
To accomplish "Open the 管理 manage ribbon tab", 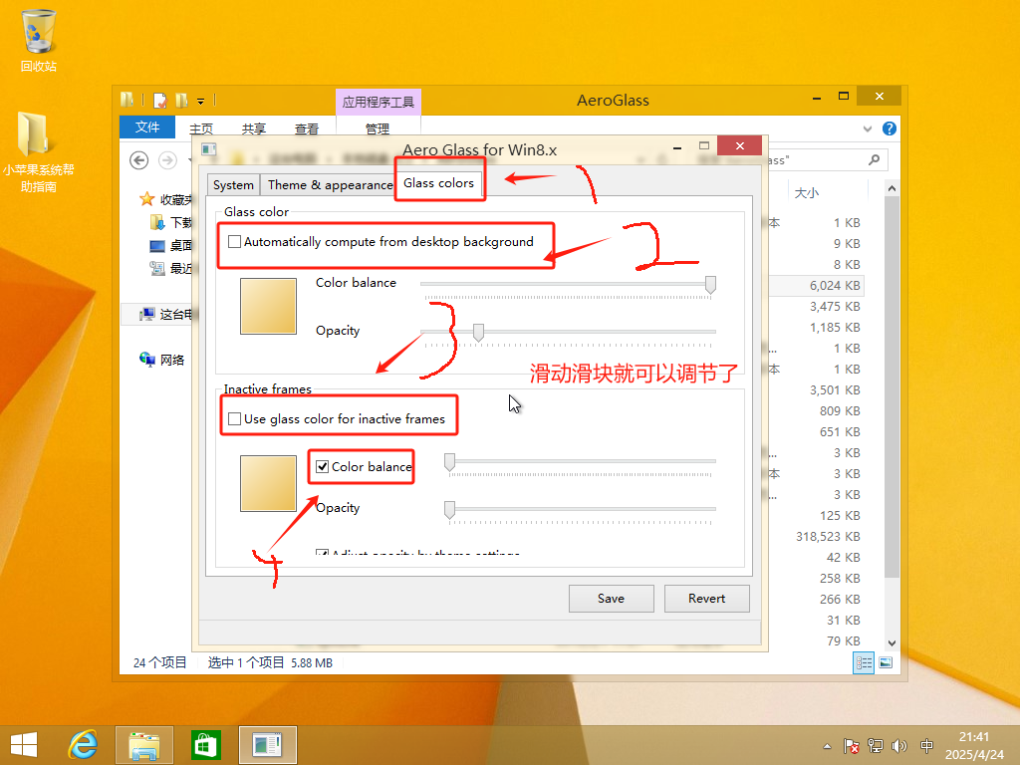I will coord(377,129).
